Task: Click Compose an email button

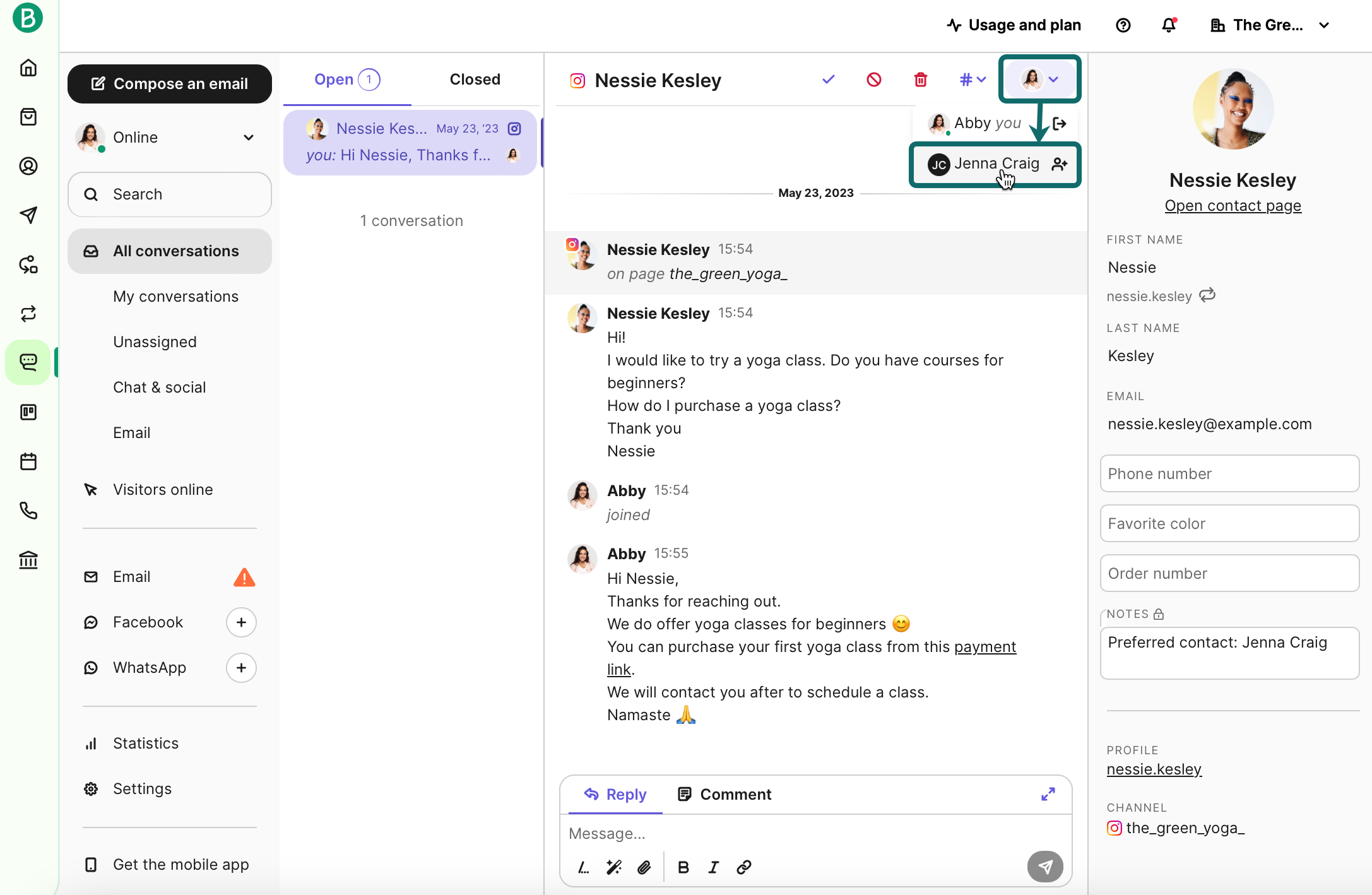Action: [169, 84]
